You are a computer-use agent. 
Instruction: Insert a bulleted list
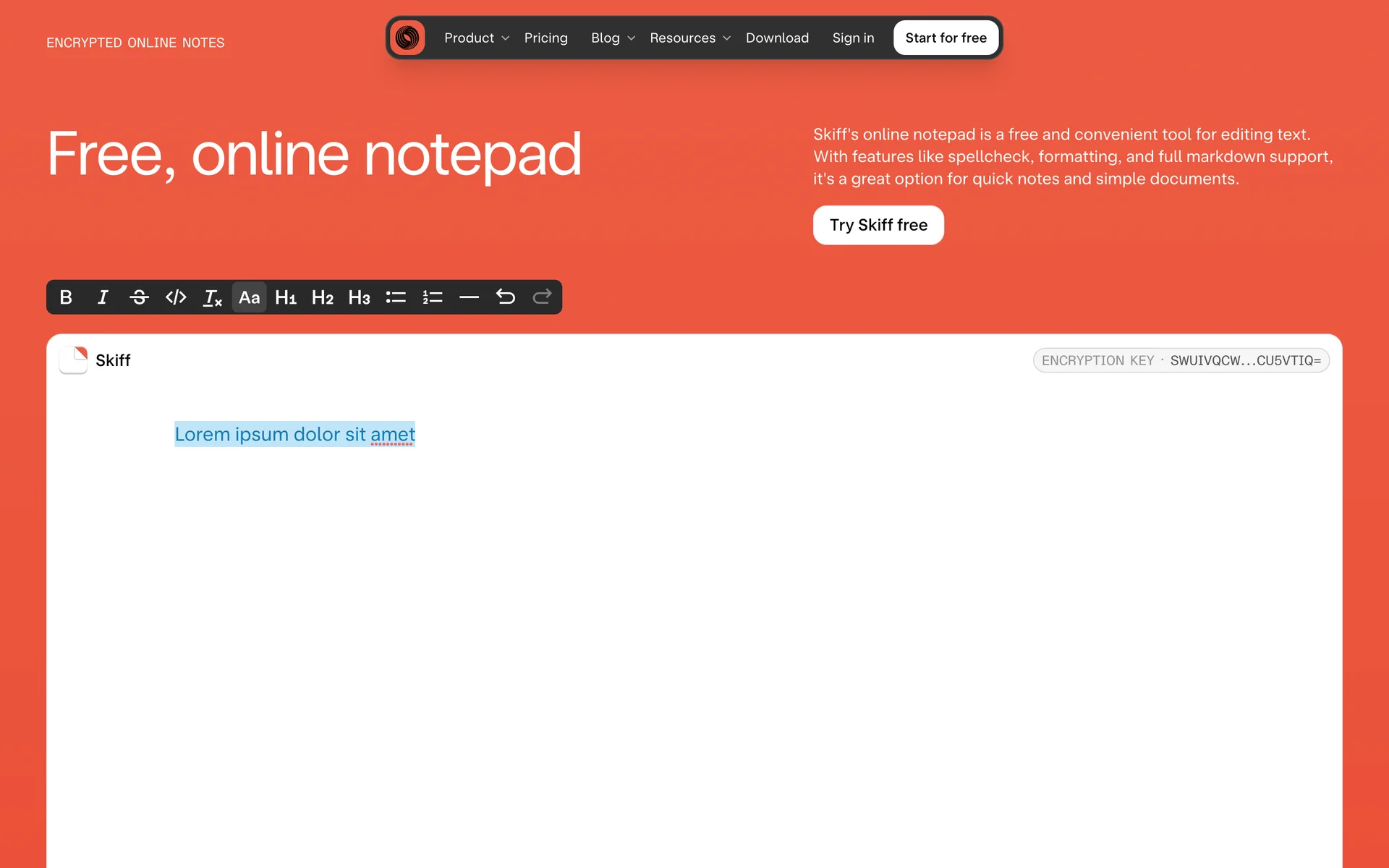click(396, 297)
